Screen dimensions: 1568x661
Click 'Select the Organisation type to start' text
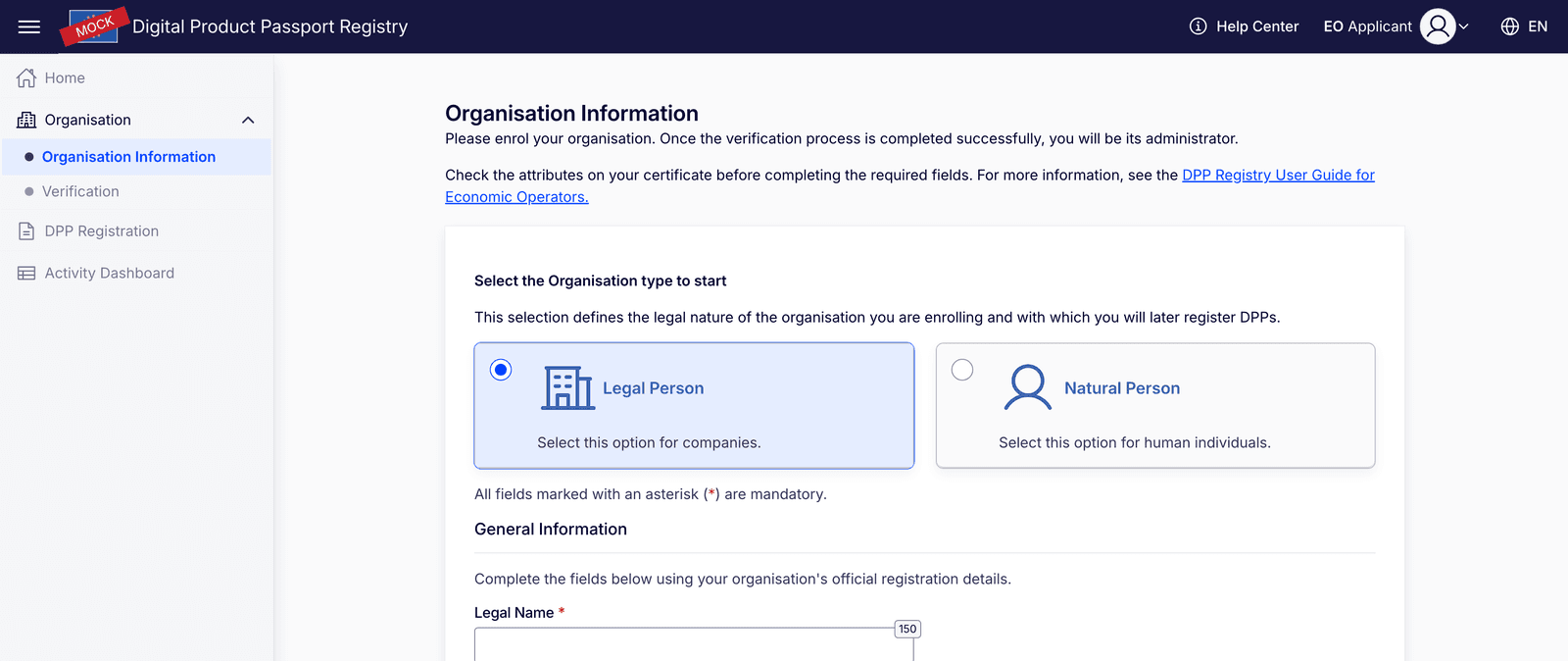[600, 281]
